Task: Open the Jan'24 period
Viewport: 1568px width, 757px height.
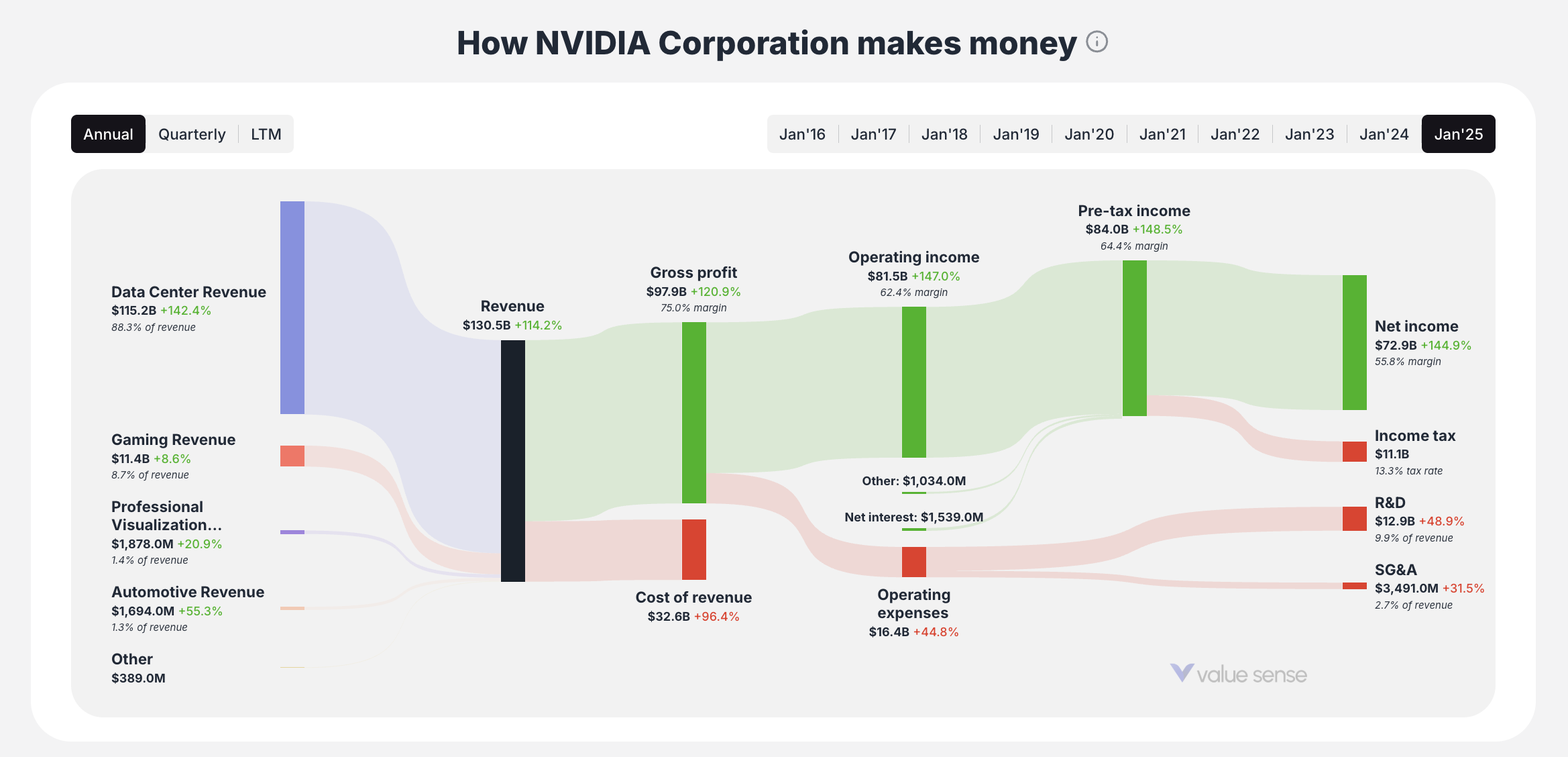Action: [x=1384, y=134]
